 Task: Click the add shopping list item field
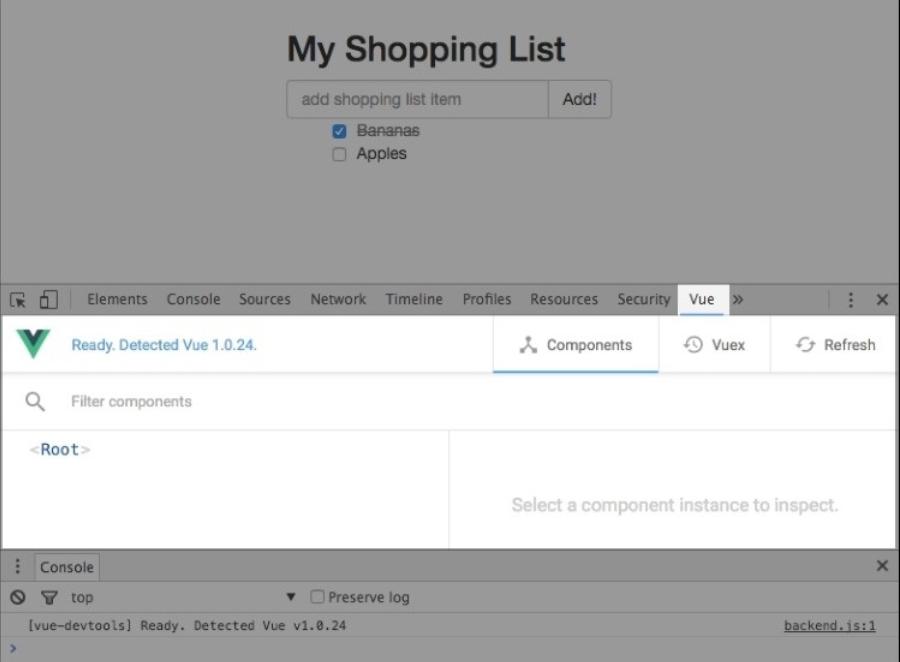[x=417, y=99]
